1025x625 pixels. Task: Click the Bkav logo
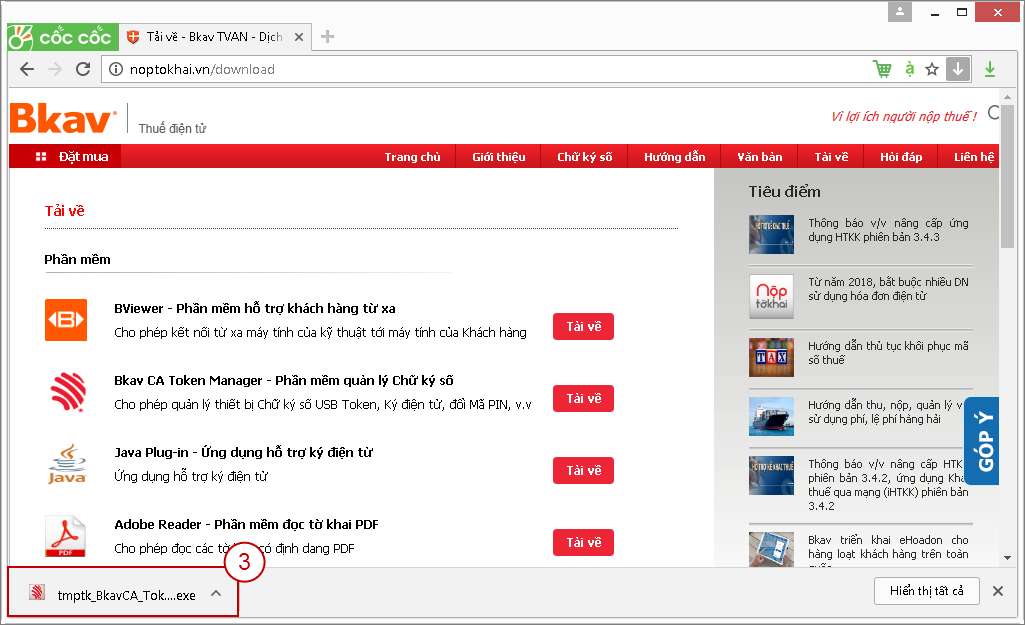63,119
